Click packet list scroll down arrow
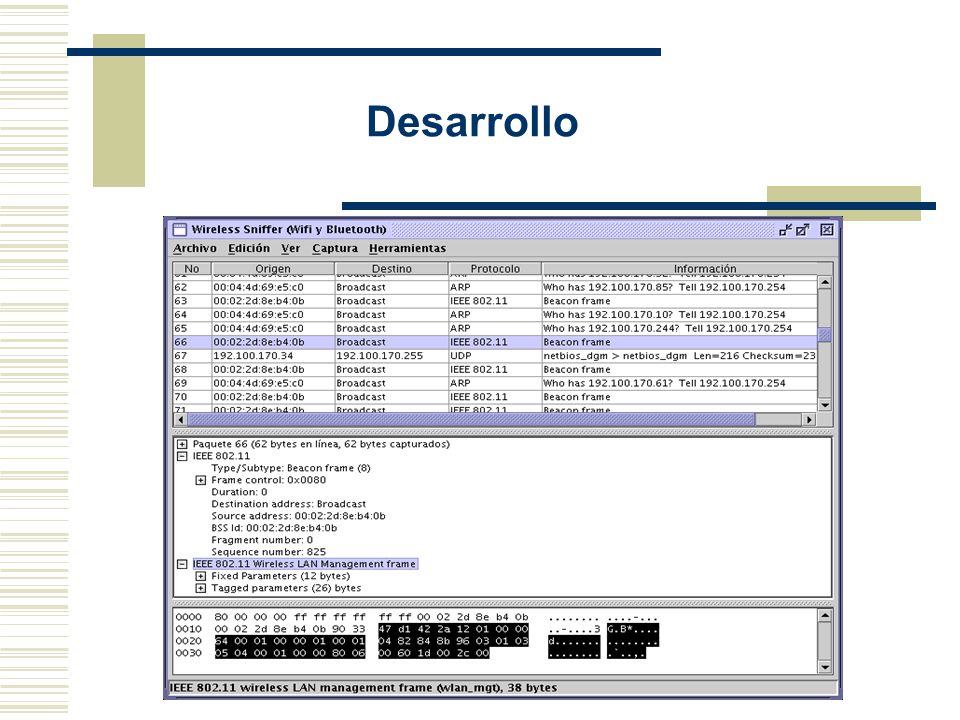The image size is (960, 720). [825, 405]
